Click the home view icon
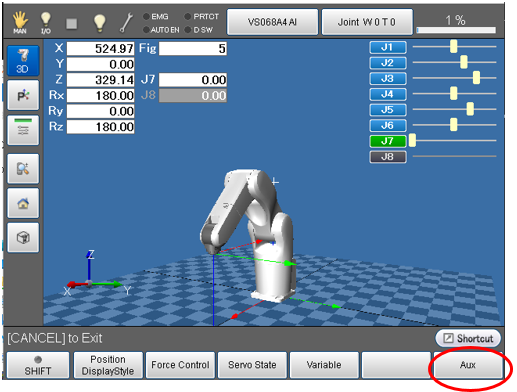This screenshot has height=392, width=517. click(x=23, y=203)
